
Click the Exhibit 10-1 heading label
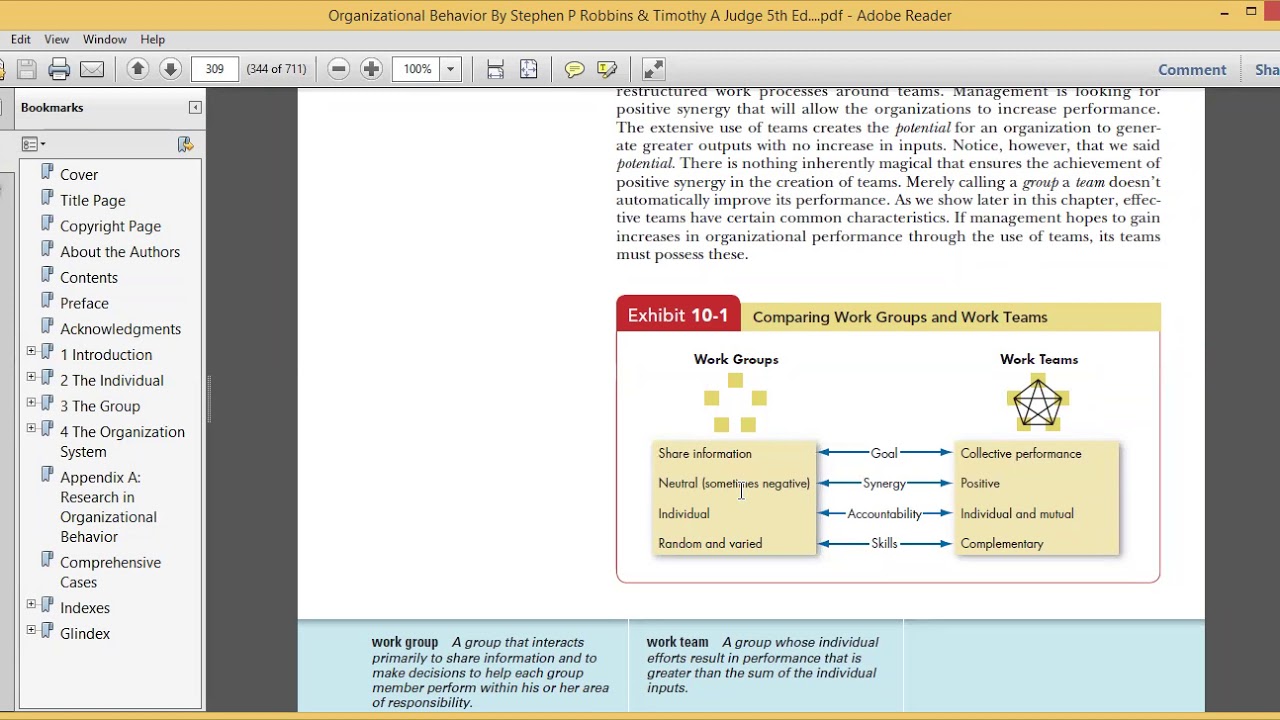coord(678,316)
